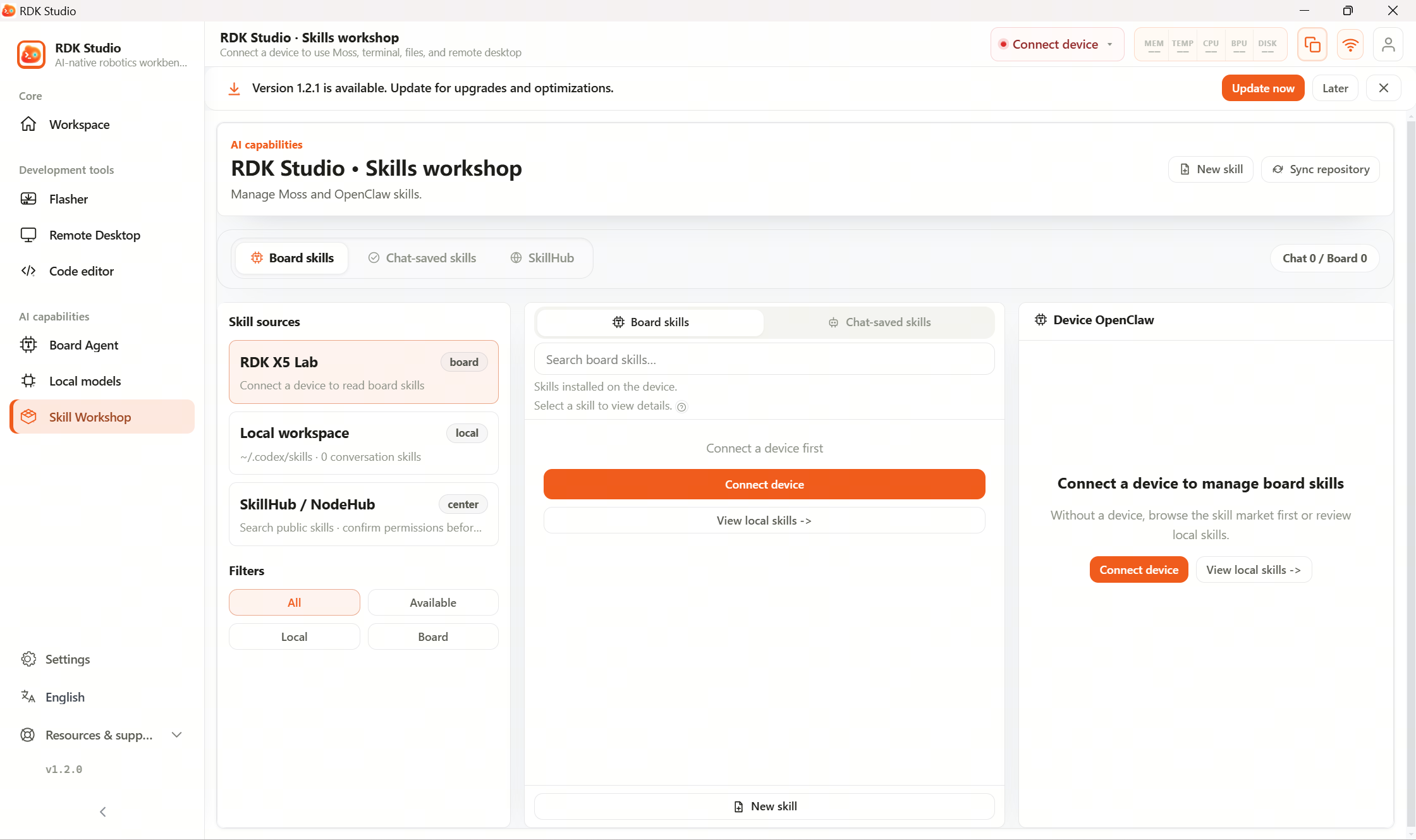This screenshot has width=1416, height=840.
Task: Collapse the sidebar with the arrow
Action: pyautogui.click(x=102, y=812)
